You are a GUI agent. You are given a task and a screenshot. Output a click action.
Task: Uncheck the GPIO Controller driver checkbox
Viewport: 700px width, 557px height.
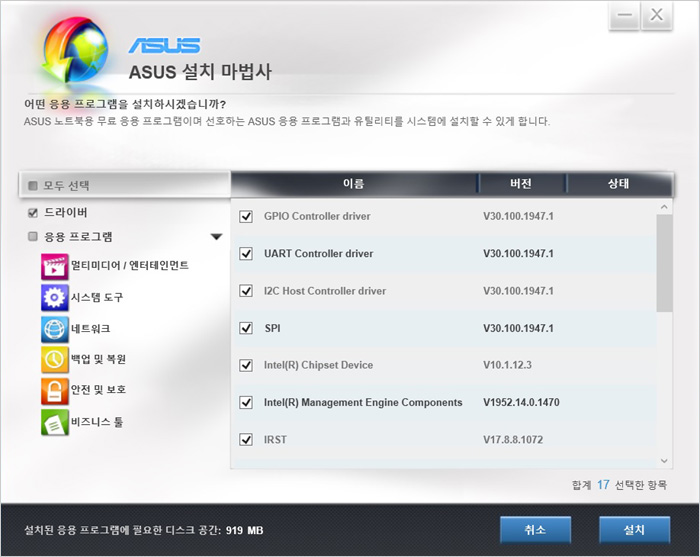(x=246, y=216)
